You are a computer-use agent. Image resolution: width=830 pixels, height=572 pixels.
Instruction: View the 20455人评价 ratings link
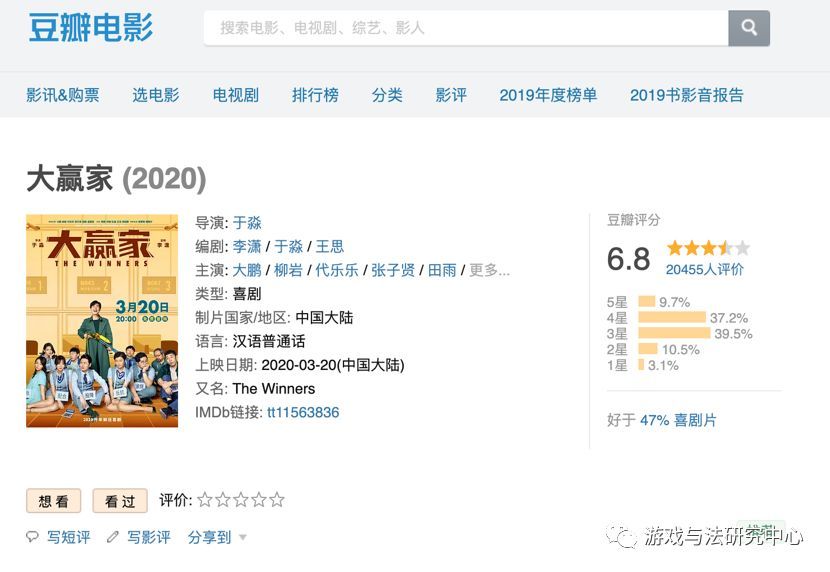pos(704,269)
